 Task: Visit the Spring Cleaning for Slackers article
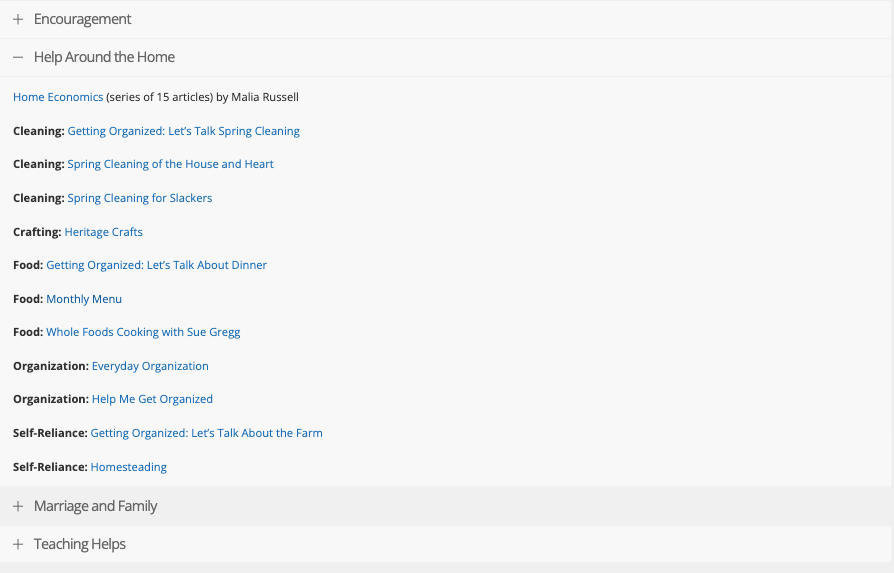click(140, 198)
